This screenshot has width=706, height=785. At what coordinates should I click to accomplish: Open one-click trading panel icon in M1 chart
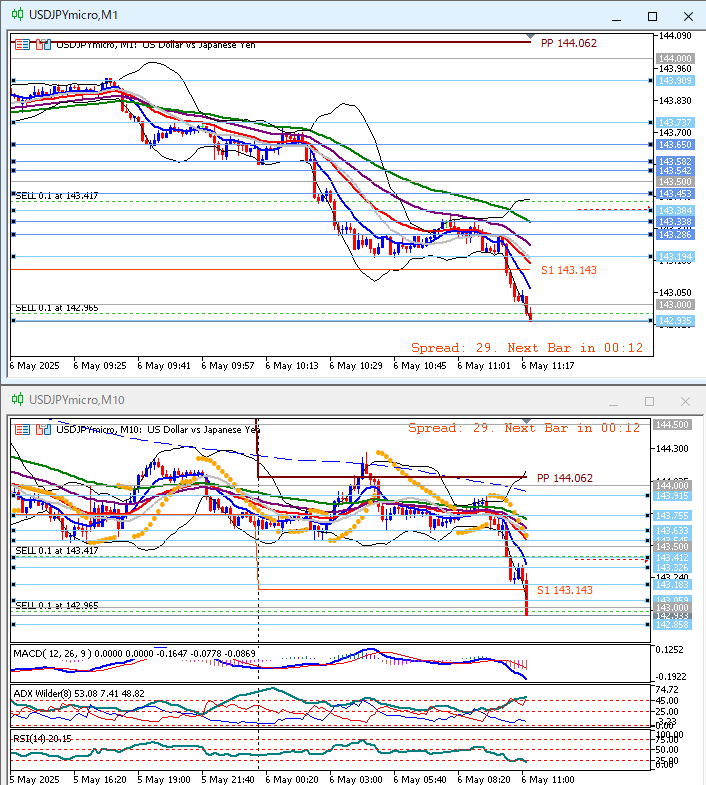pyautogui.click(x=22, y=45)
